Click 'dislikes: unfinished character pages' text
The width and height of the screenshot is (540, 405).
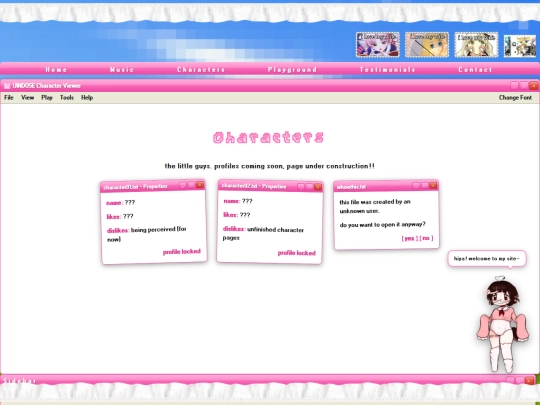[263, 233]
